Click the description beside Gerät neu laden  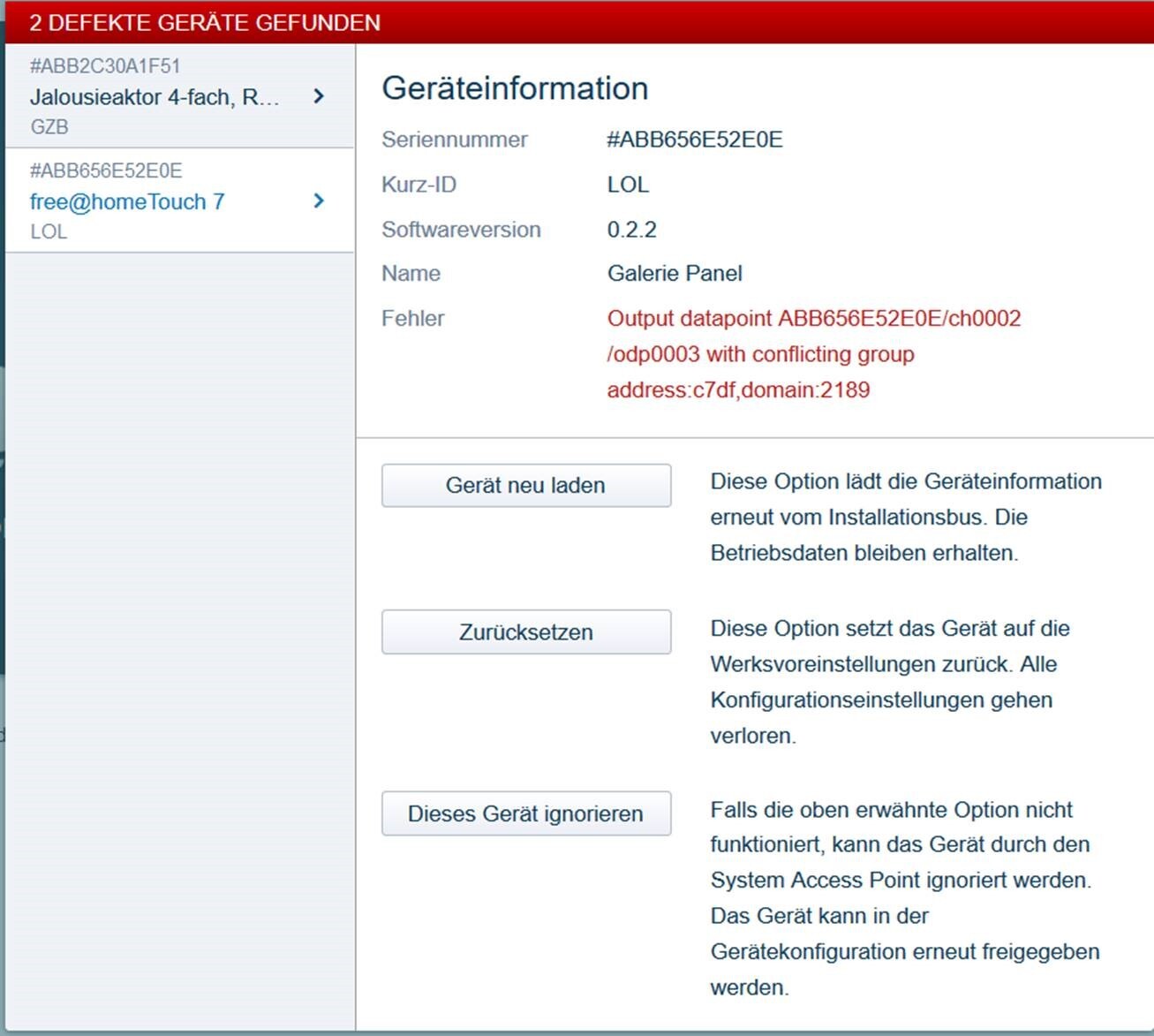click(905, 518)
